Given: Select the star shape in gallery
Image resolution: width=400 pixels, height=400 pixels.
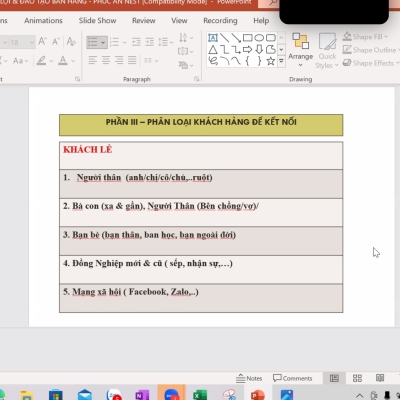Looking at the screenshot, I should point(270,61).
